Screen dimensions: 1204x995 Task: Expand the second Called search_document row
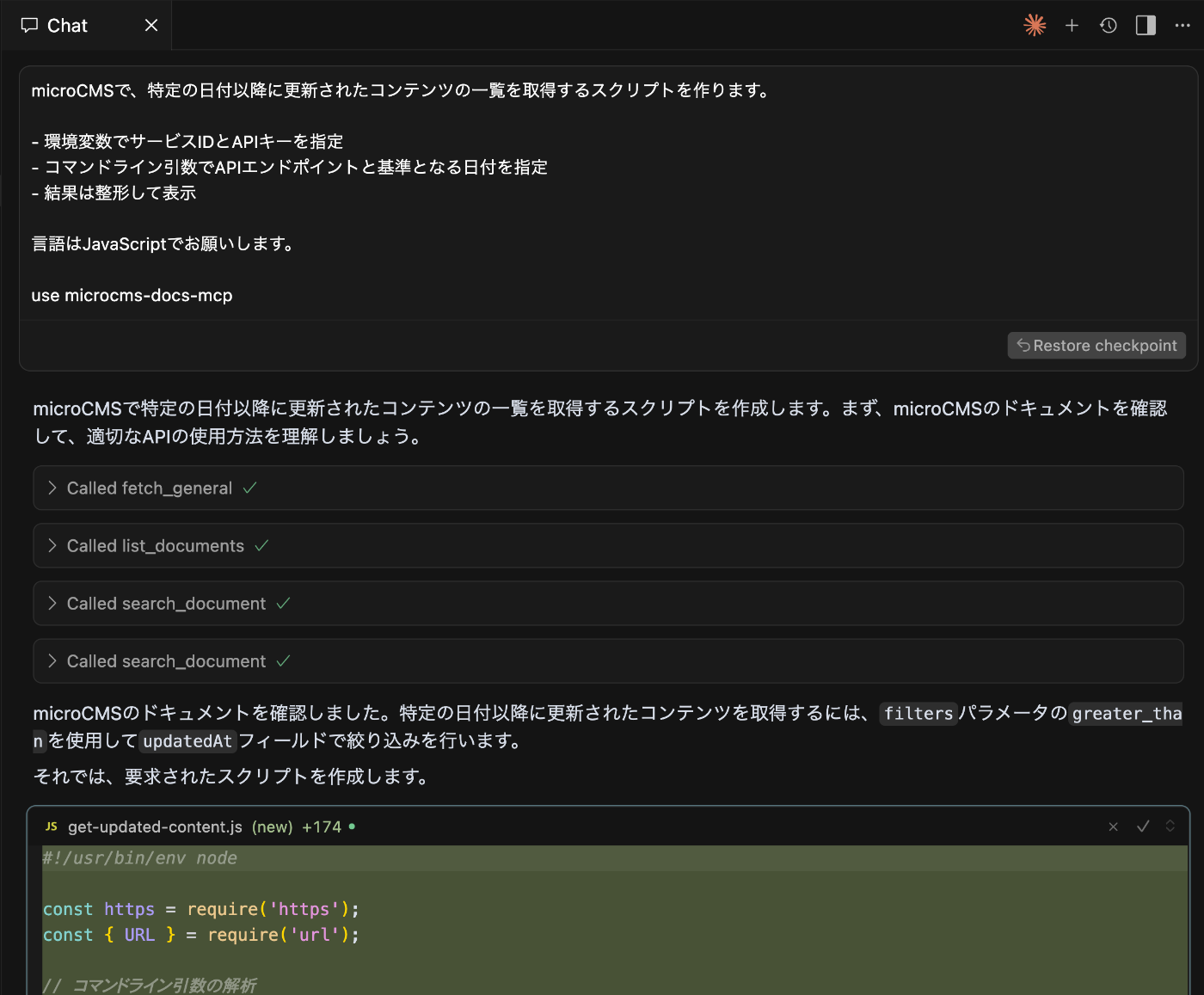coord(608,661)
